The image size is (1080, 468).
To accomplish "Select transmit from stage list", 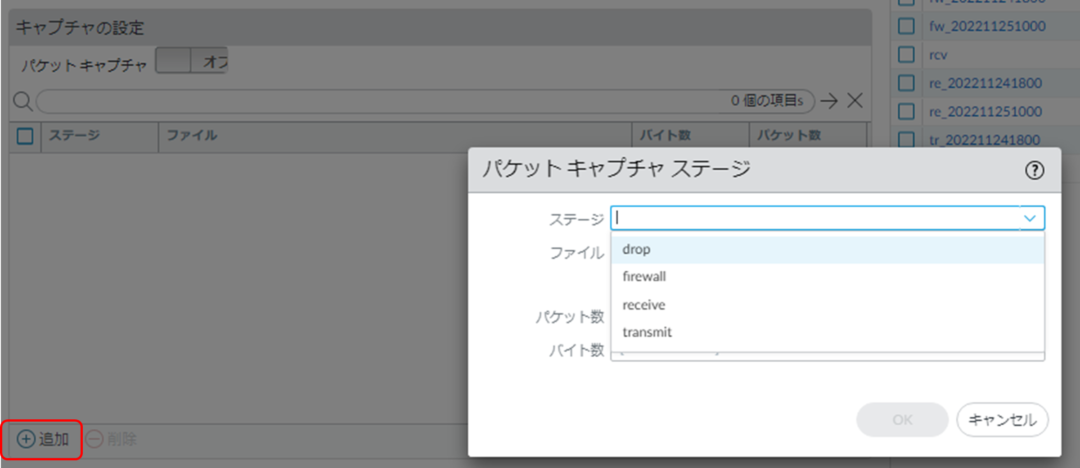I will (x=828, y=332).
